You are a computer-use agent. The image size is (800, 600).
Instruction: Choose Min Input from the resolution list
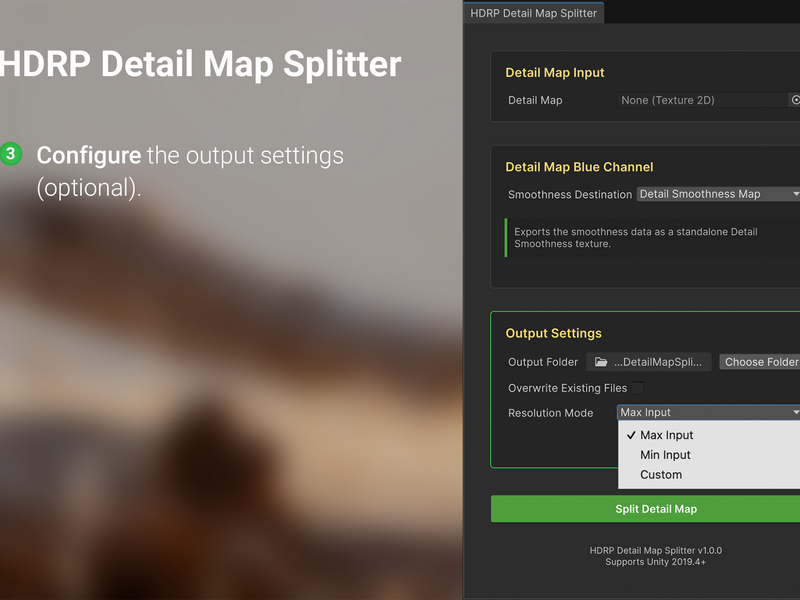pos(709,455)
